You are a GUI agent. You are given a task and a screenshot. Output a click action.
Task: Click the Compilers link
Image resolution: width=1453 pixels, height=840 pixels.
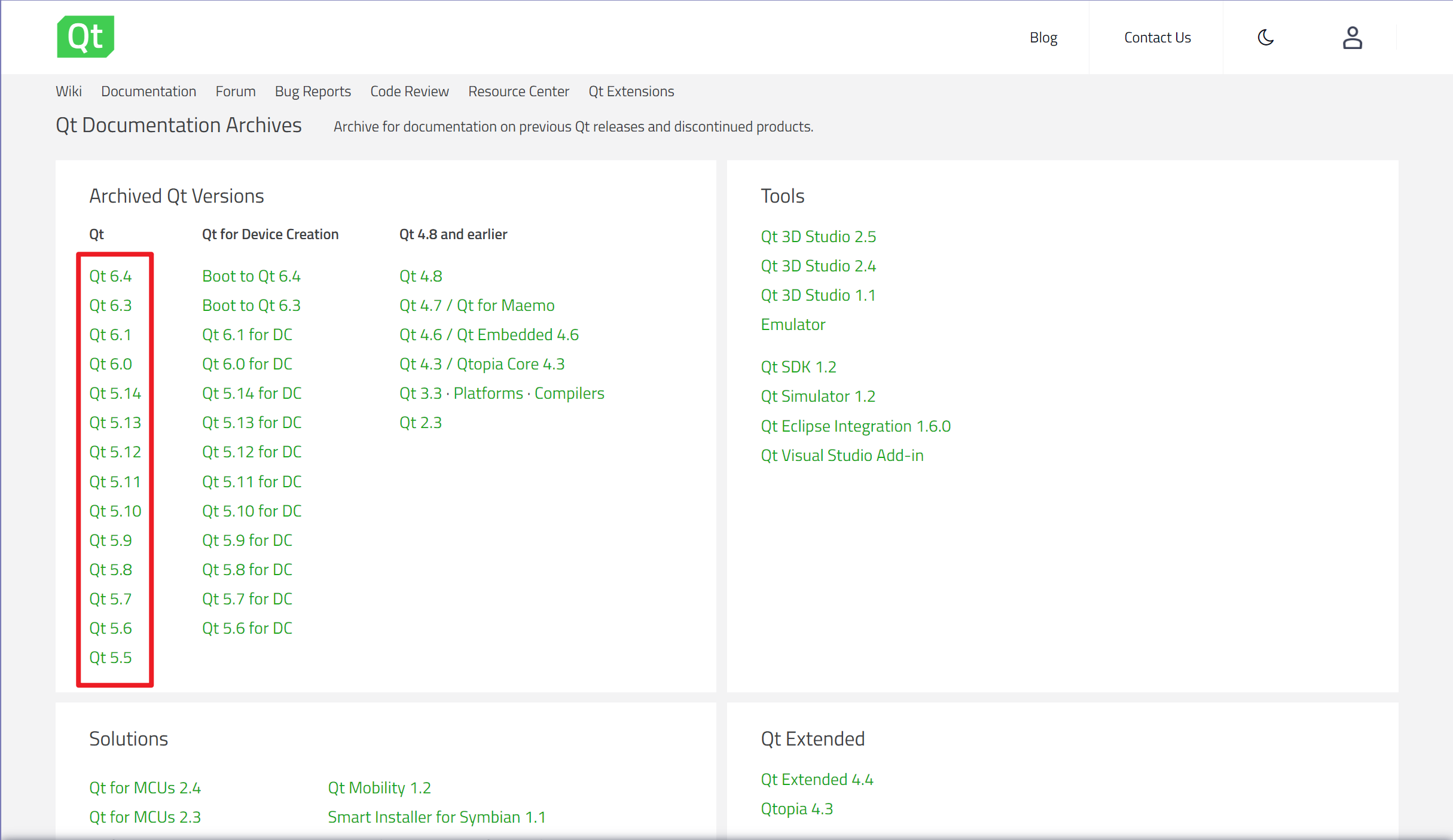(x=569, y=393)
